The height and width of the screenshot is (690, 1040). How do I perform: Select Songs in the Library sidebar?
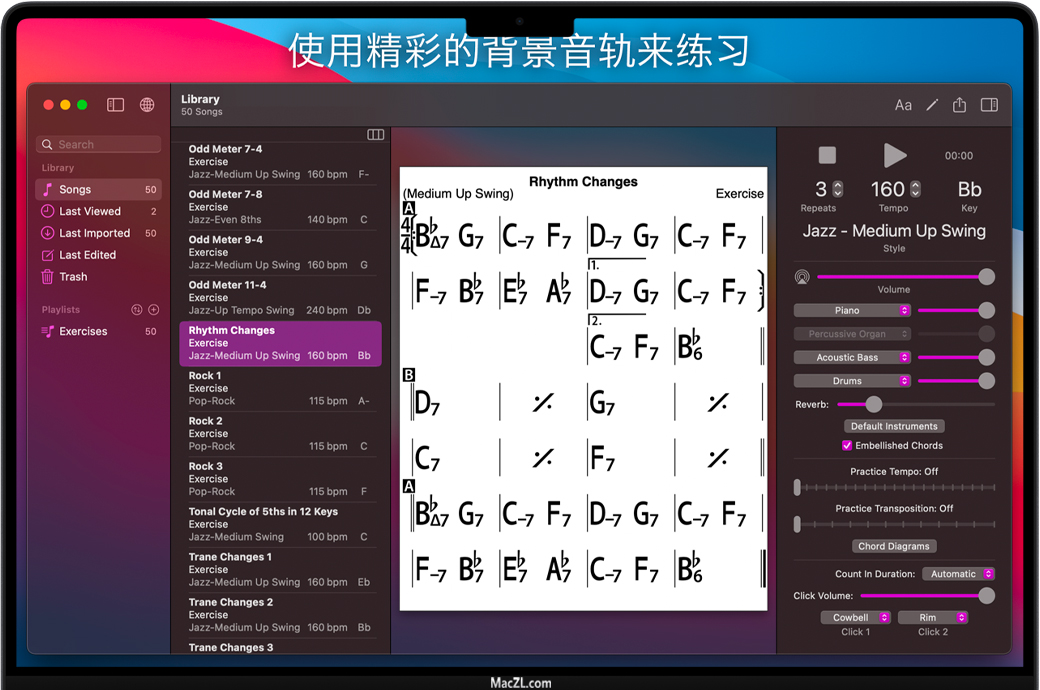(x=98, y=190)
